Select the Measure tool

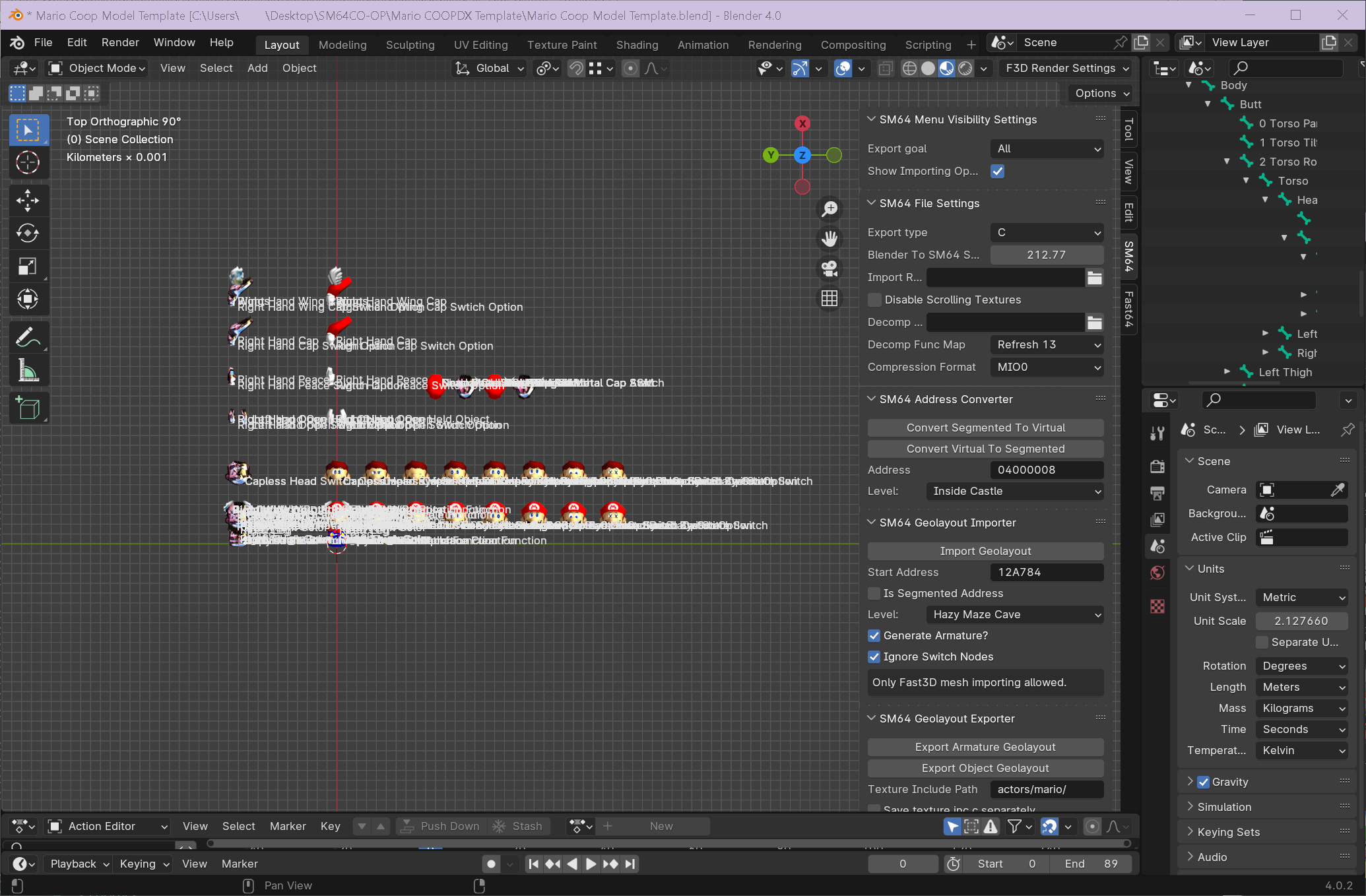click(28, 371)
